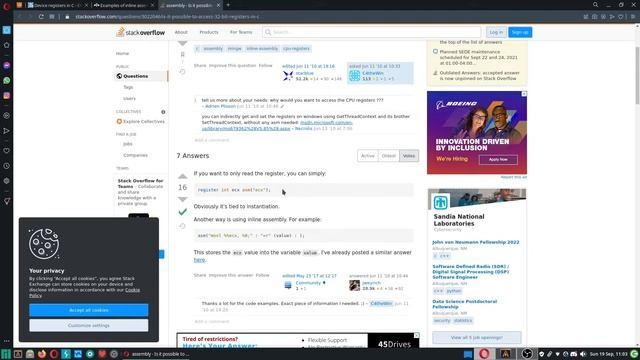The height and width of the screenshot is (360, 640).
Task: Open Data Science Postdoctoral Fellowship job
Action: tap(464, 304)
